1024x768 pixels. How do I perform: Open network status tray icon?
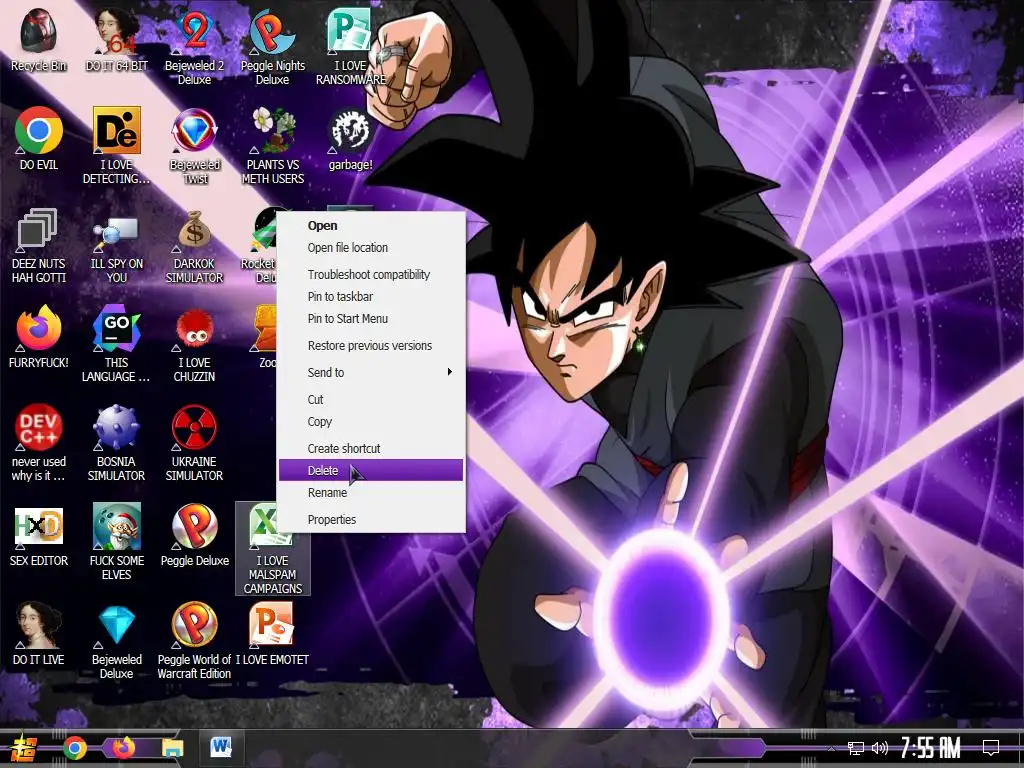pos(856,748)
